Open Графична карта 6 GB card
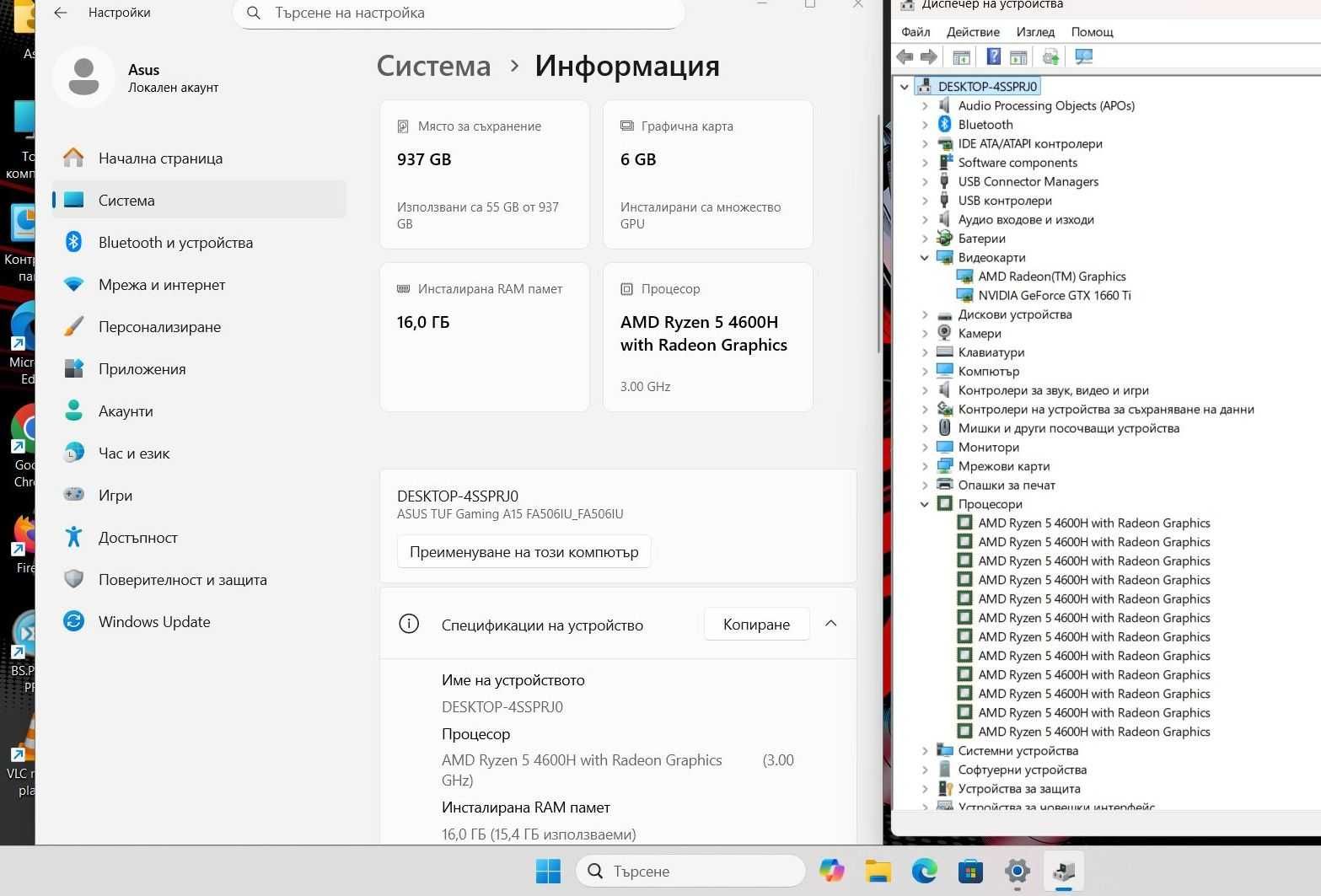Screen dimensions: 1321x896 707,174
